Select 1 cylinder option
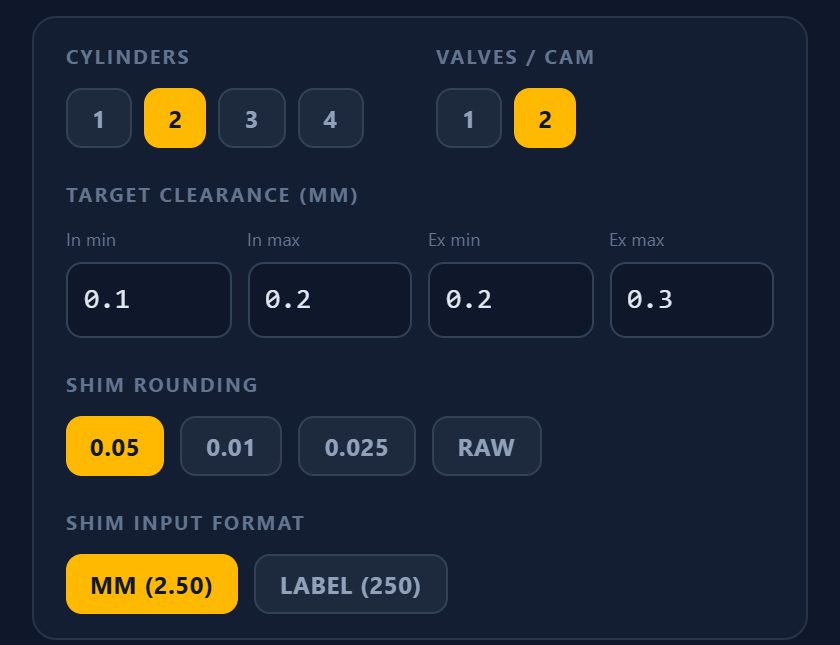840x645 pixels. tap(99, 118)
